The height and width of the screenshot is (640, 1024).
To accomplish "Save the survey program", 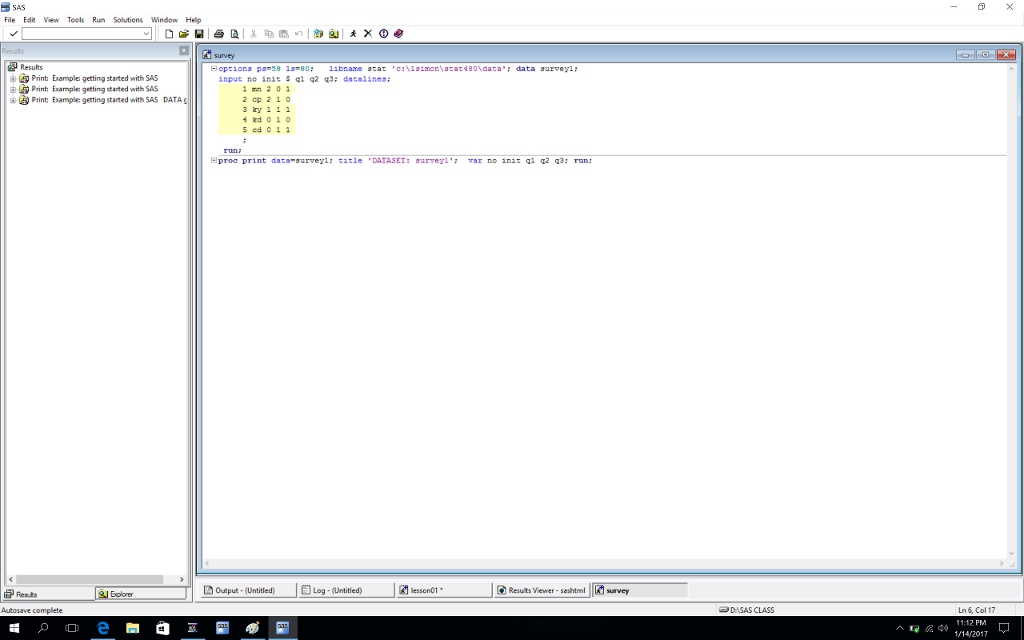I will tap(200, 33).
